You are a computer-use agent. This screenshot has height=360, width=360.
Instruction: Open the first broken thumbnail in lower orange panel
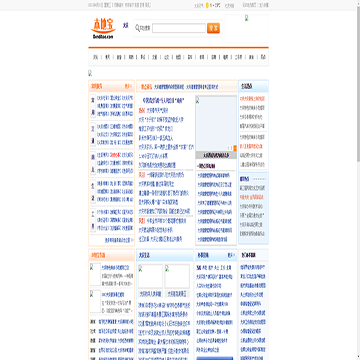pos(95,274)
